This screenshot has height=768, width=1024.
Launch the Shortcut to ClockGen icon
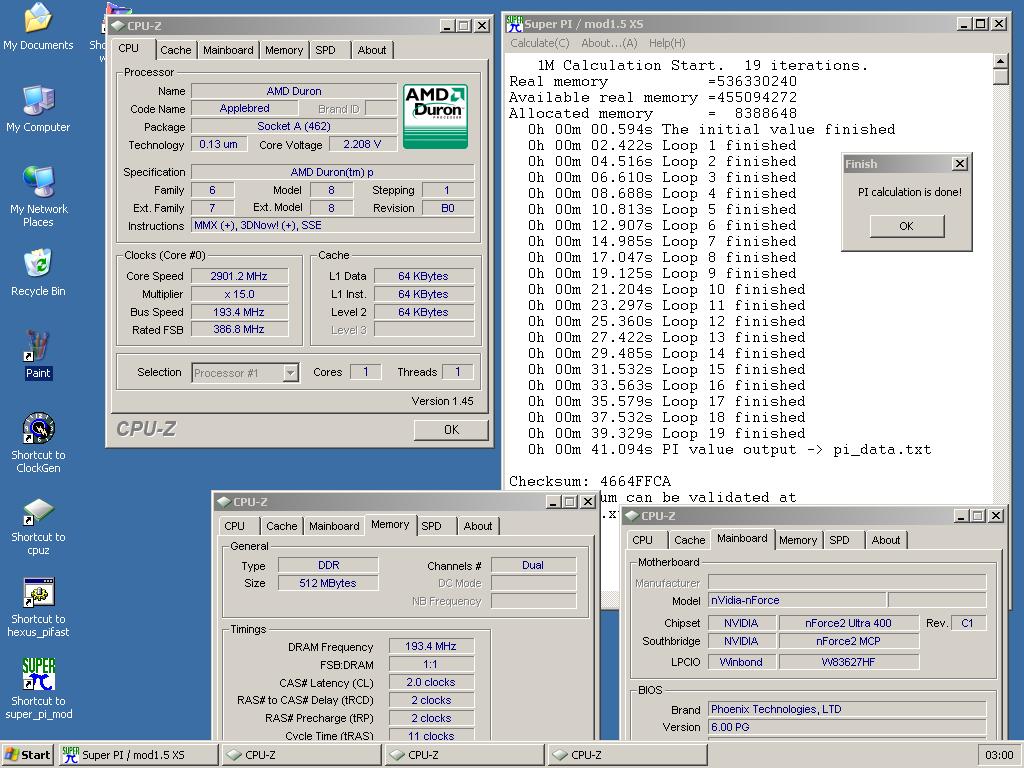coord(38,443)
